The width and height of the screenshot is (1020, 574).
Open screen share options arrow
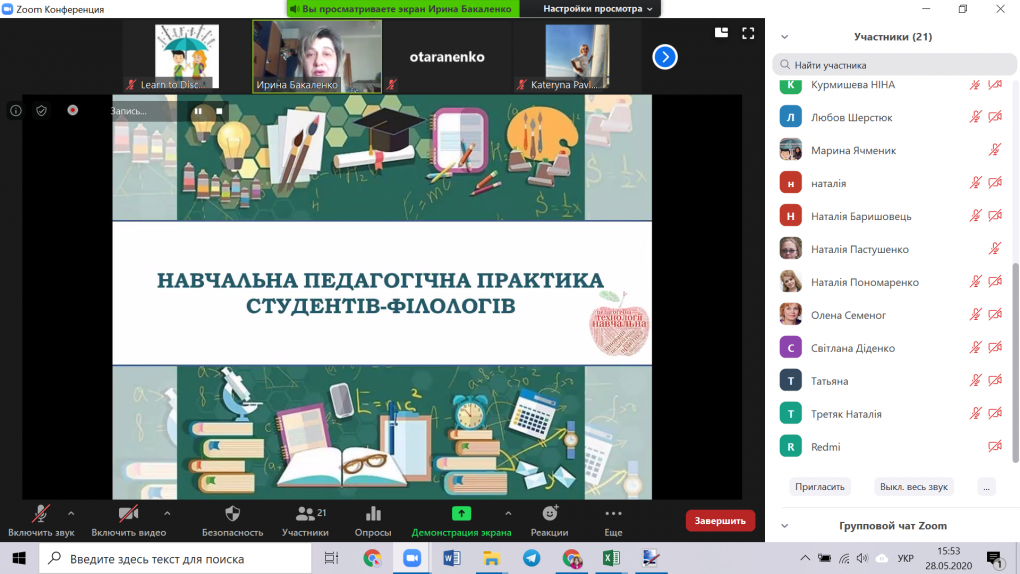pyautogui.click(x=508, y=513)
